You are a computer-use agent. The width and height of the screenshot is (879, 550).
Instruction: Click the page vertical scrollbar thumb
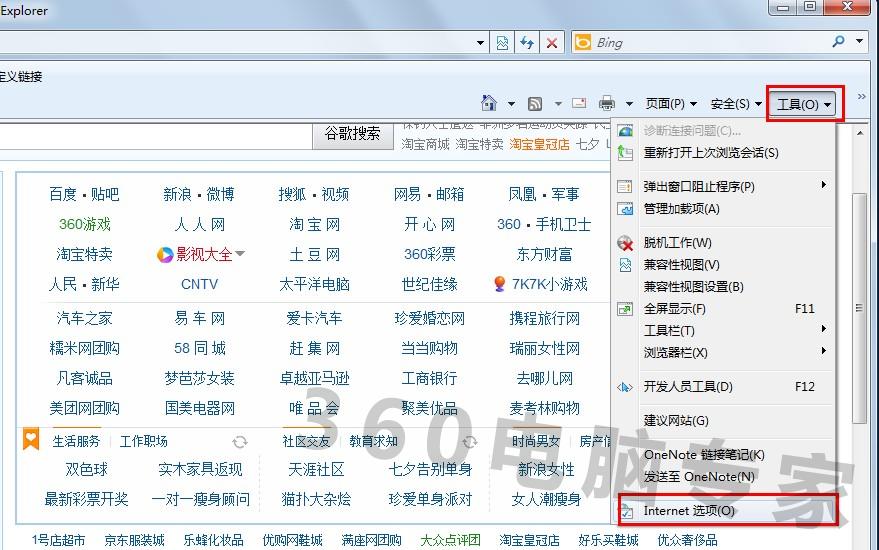pos(859,308)
